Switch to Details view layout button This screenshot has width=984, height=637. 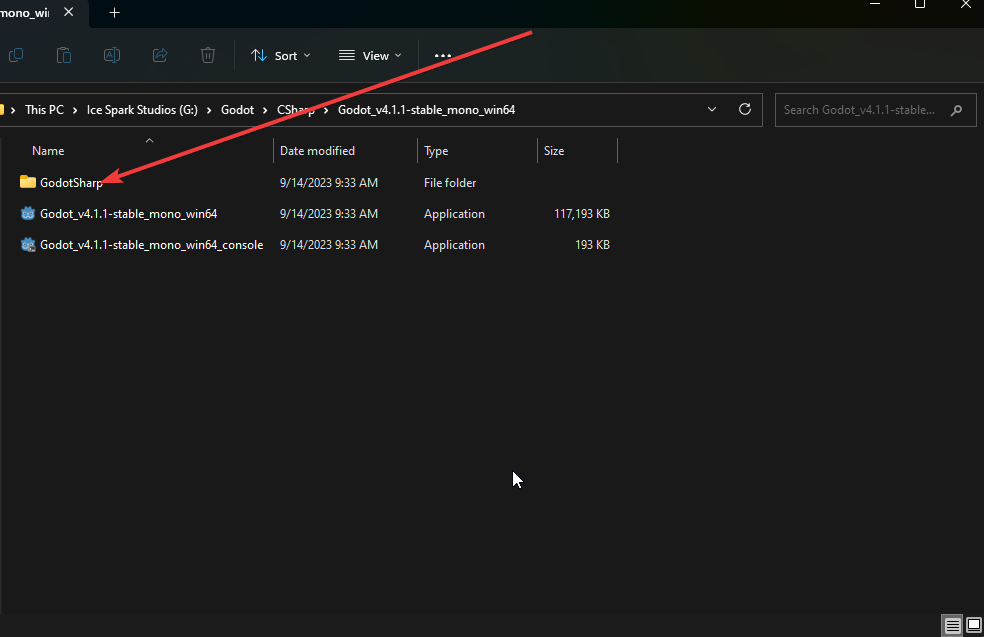point(953,625)
